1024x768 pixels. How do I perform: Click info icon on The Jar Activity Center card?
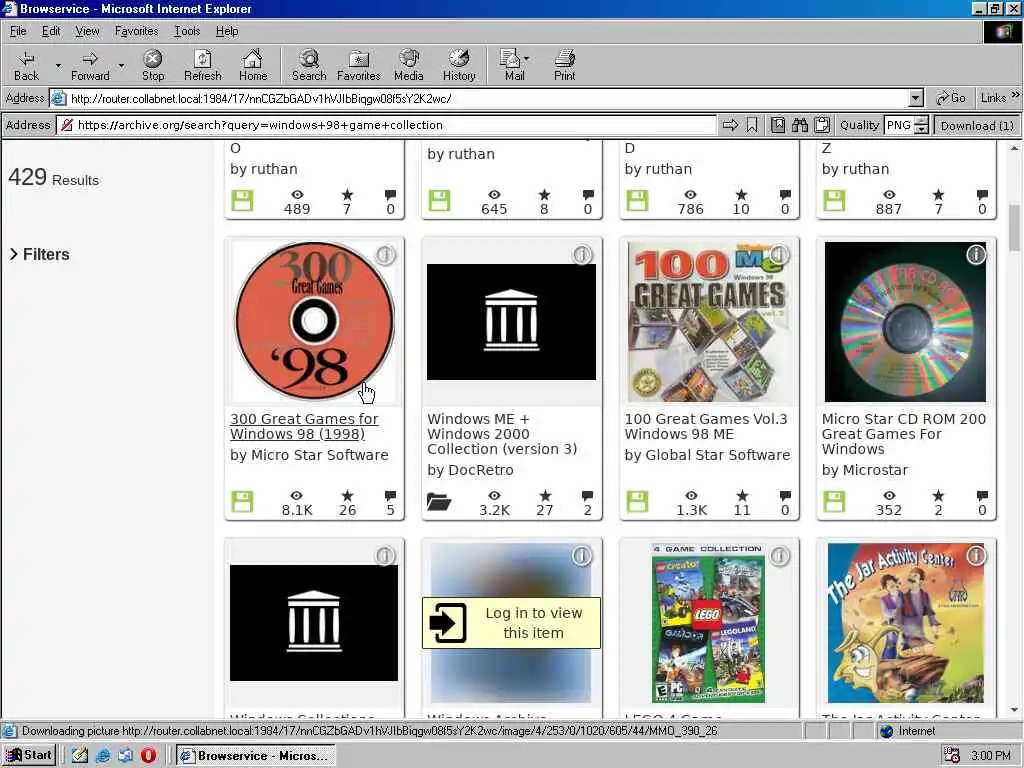(x=976, y=556)
